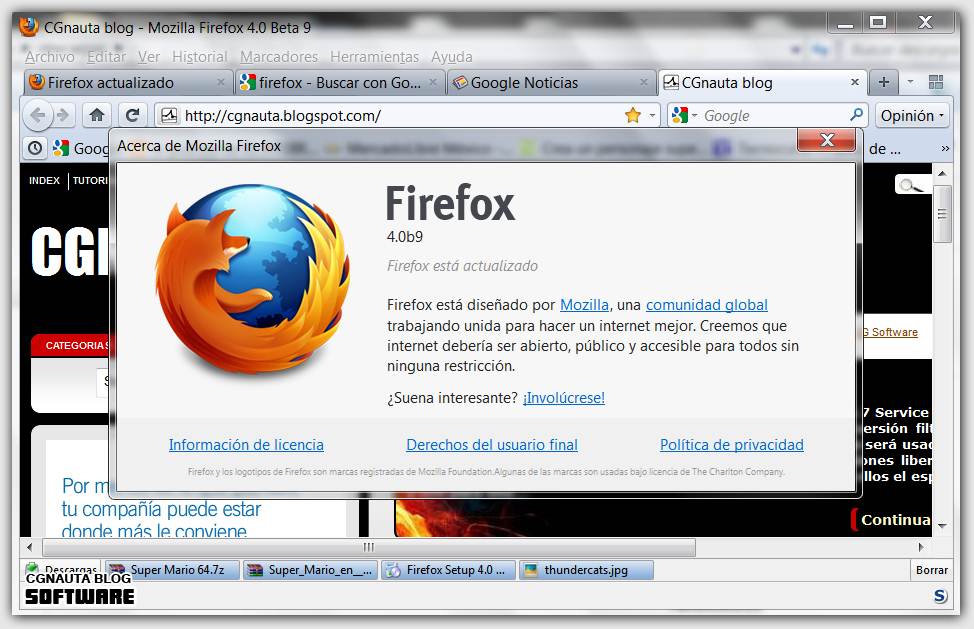Go to the Home page icon
This screenshot has height=629, width=974.
pyautogui.click(x=96, y=115)
